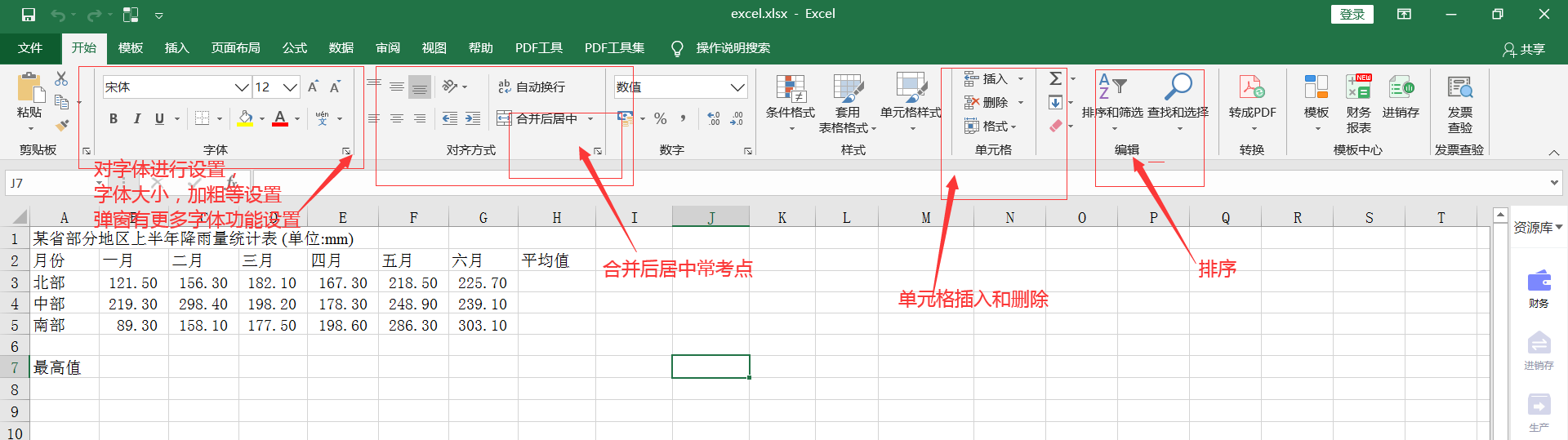This screenshot has height=440, width=1568.
Task: Apply comma style number format
Action: (x=683, y=118)
